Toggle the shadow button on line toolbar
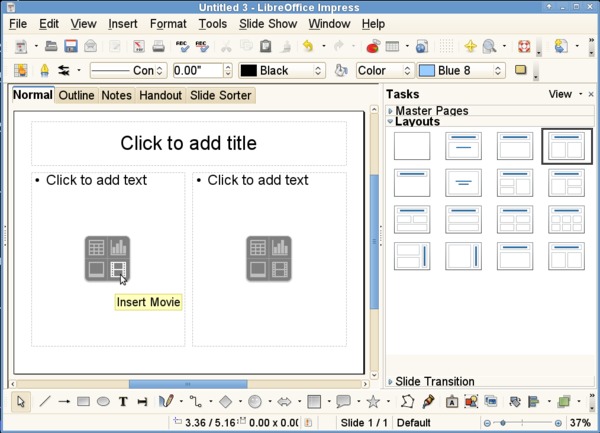The image size is (600, 433). (x=520, y=70)
